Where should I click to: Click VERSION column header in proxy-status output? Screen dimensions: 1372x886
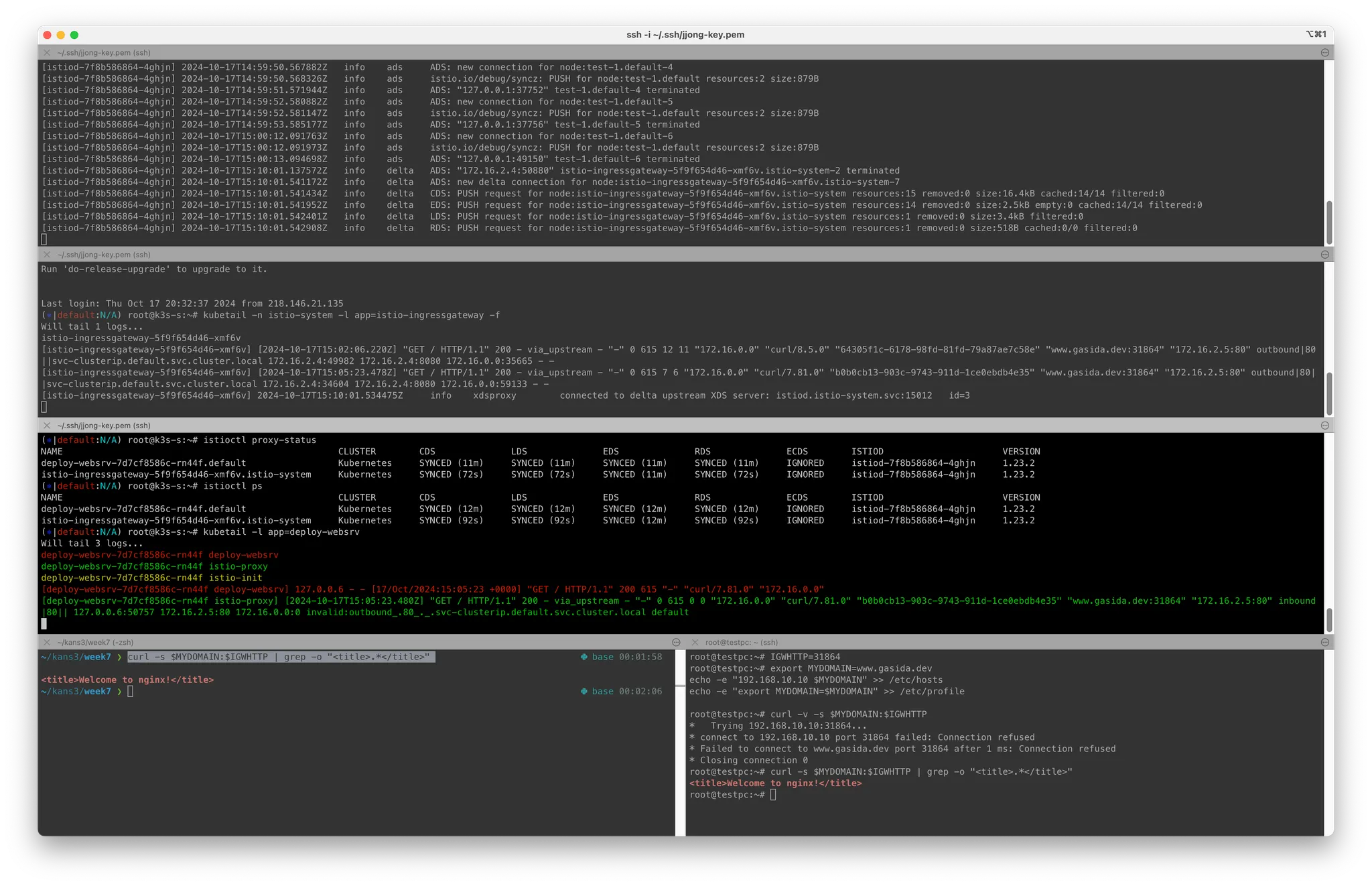coord(1021,452)
